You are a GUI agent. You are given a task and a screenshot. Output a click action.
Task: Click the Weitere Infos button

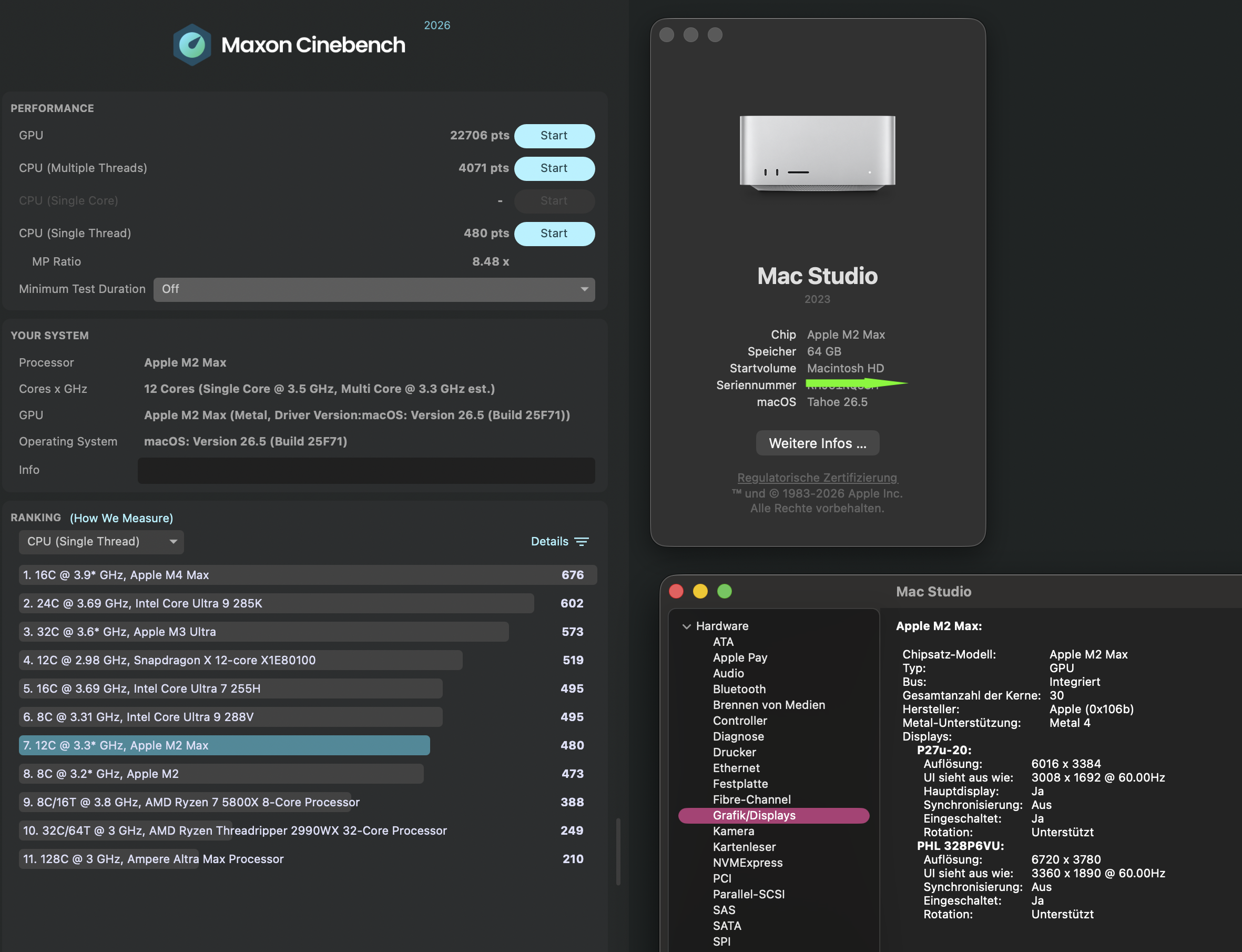tap(817, 443)
